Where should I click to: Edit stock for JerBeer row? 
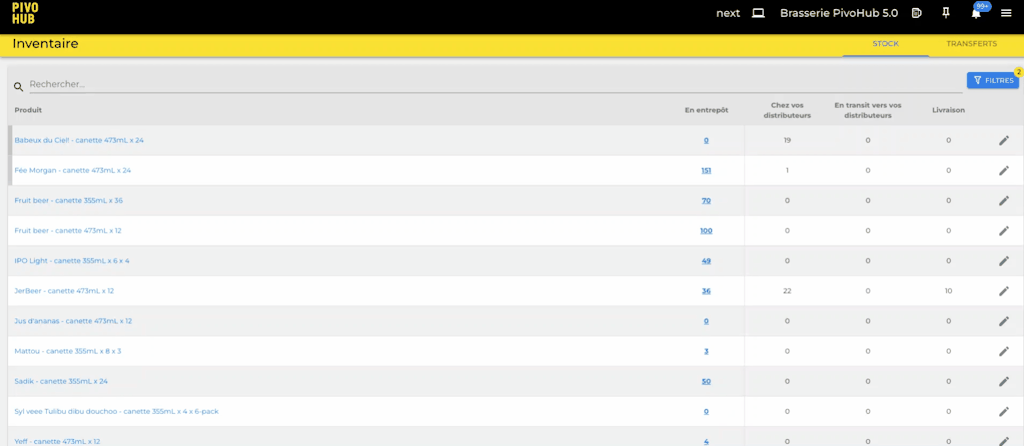coord(1004,291)
